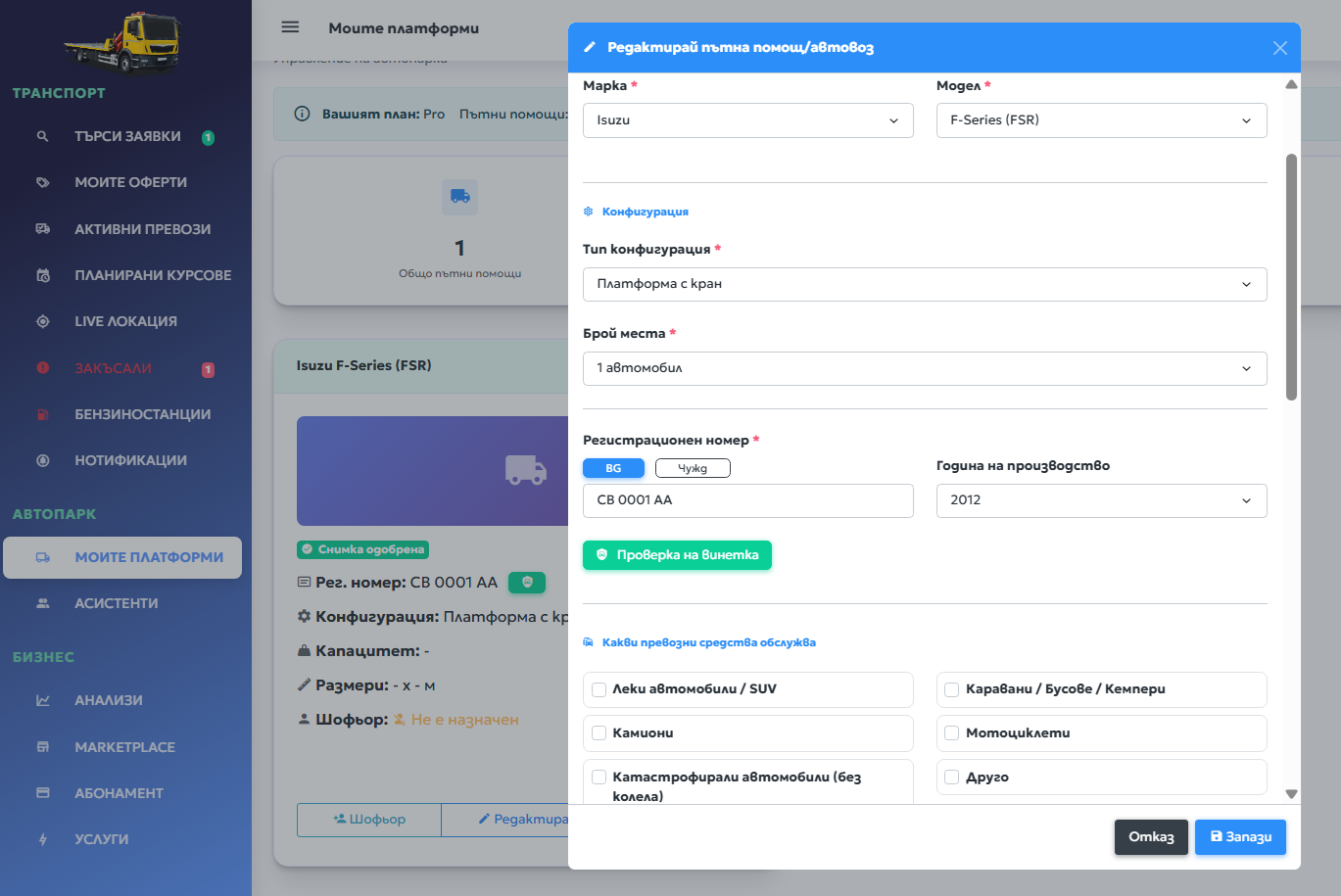This screenshot has width=1341, height=896.
Task: Open ТЪРСИ ЗАЯВКИ in the sidebar
Action: [x=125, y=136]
